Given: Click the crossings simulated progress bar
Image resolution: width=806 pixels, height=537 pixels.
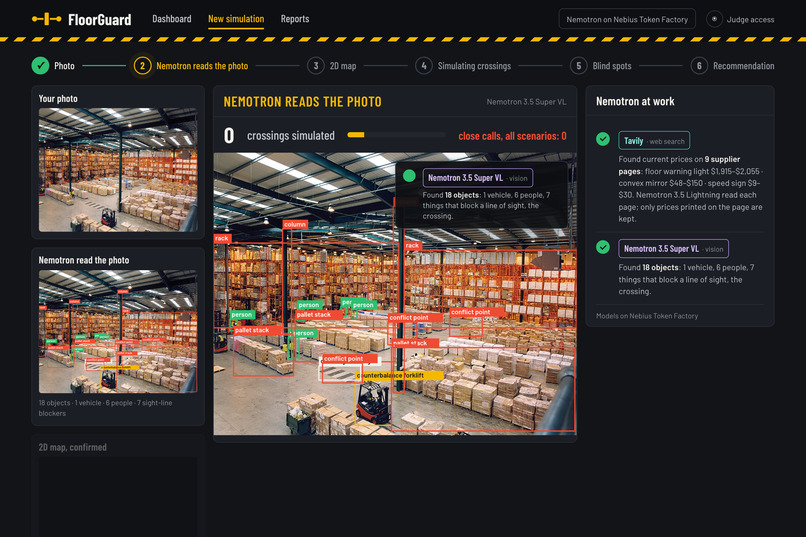Looking at the screenshot, I should 396,135.
